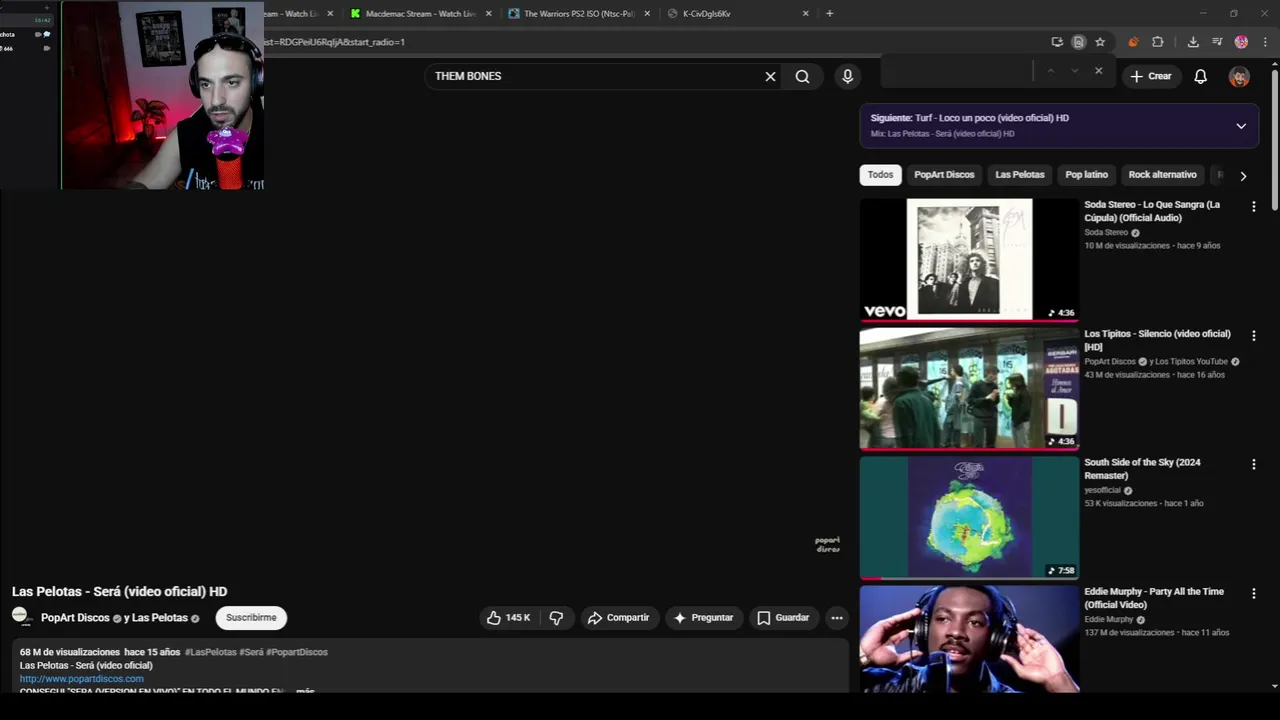Close the find in page bar

[x=1098, y=71]
